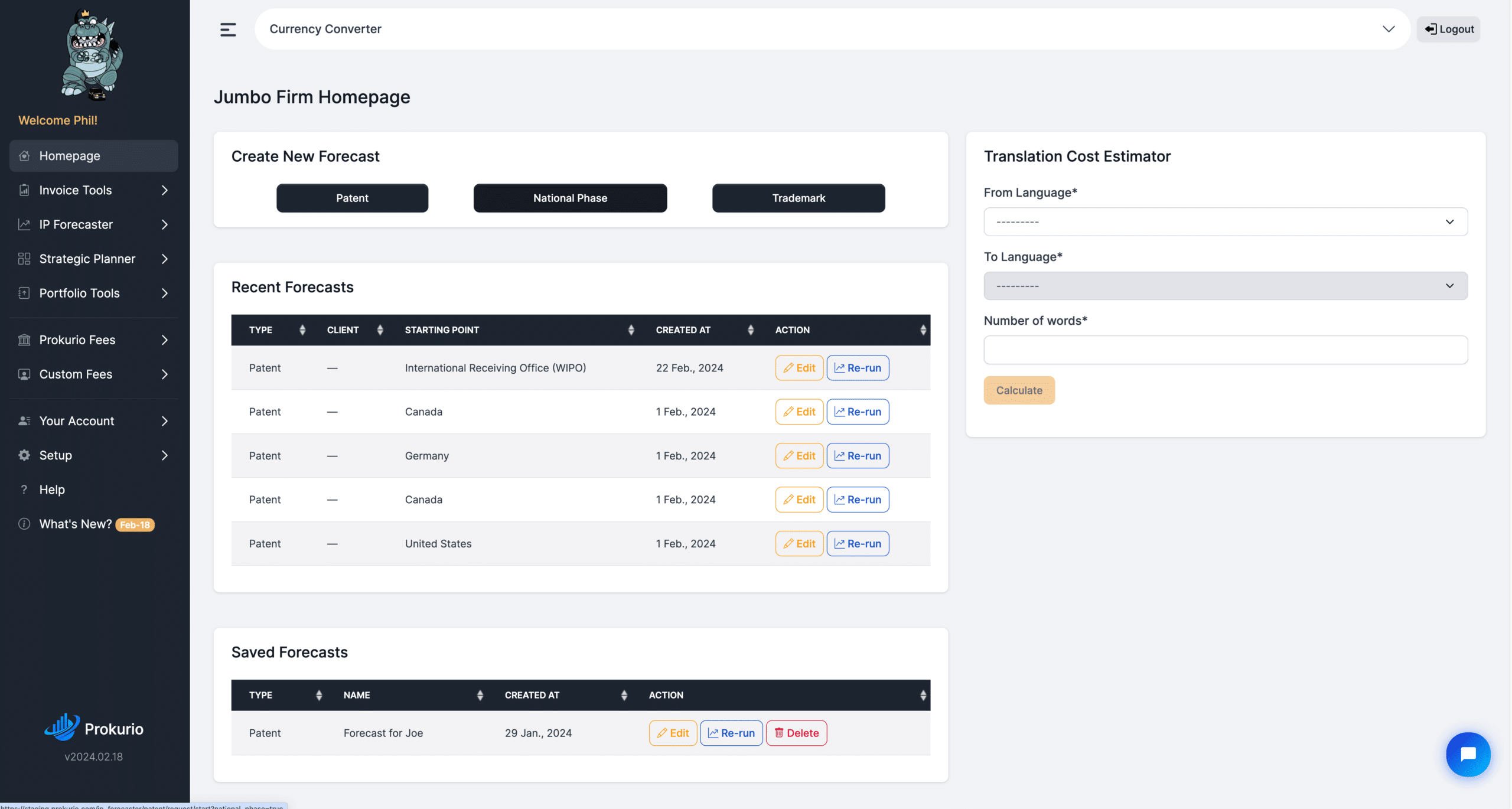Sort Recent Forecasts by Starting Point
Viewport: 1512px width, 809px height.
[631, 330]
